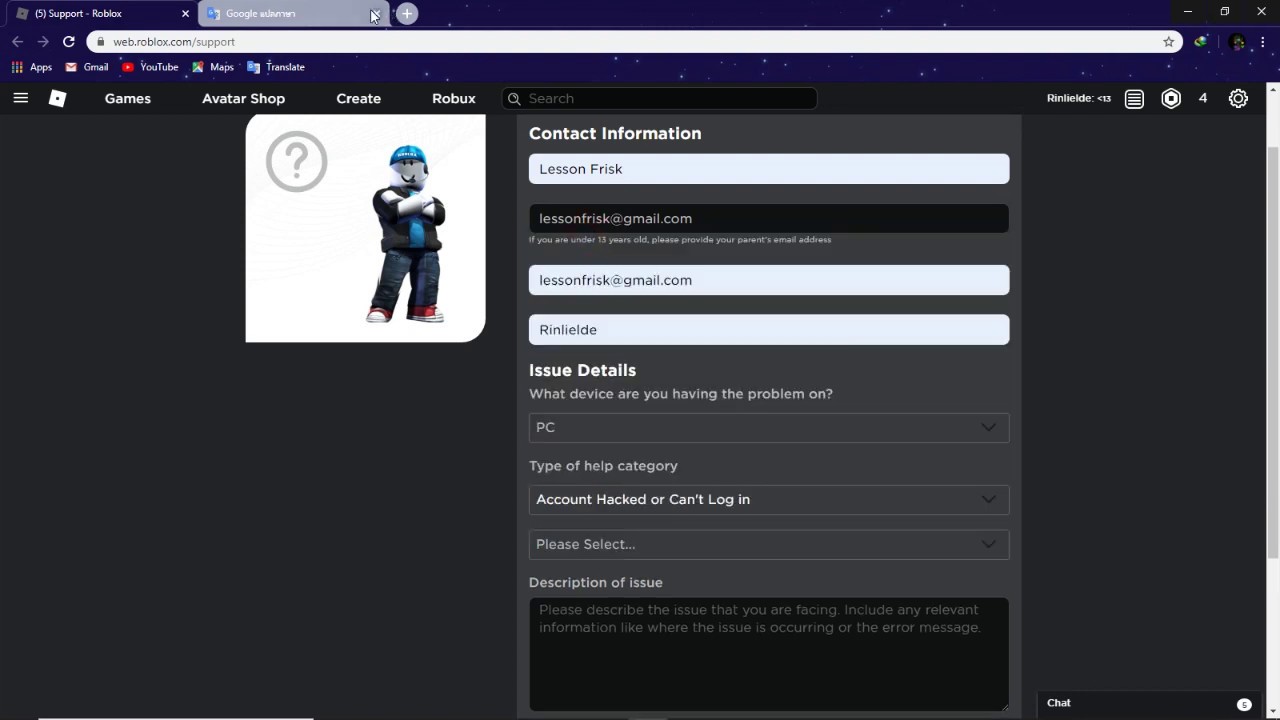This screenshot has height=720, width=1280.
Task: Open the YouTube bookmark
Action: 150,67
